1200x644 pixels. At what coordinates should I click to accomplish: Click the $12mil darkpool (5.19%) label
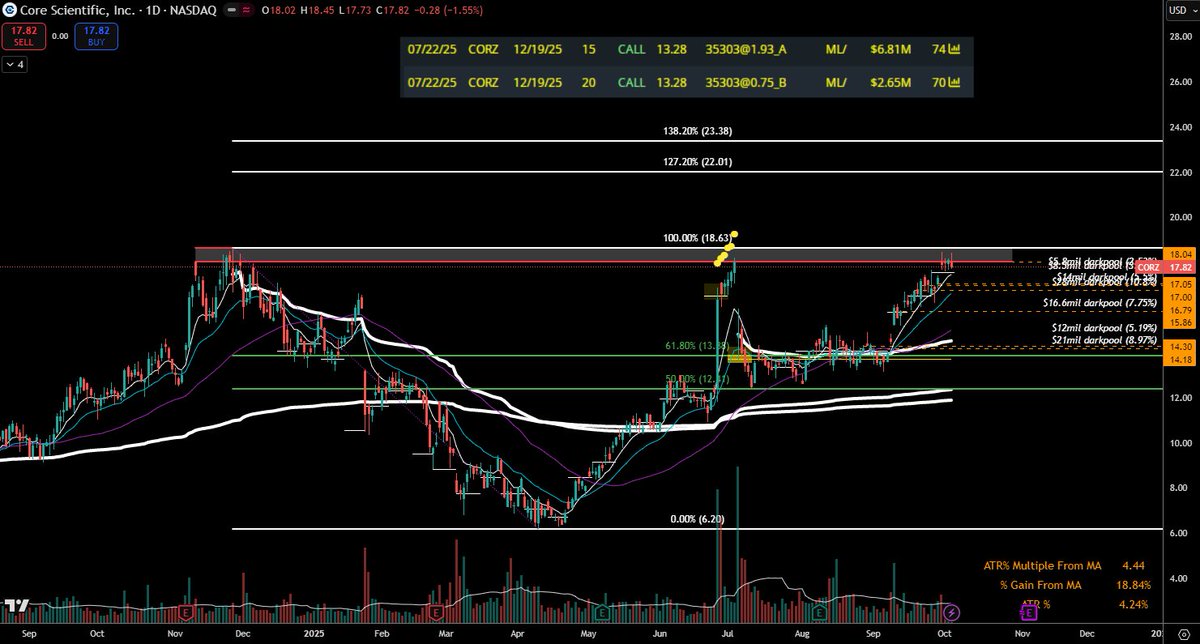click(x=1105, y=327)
